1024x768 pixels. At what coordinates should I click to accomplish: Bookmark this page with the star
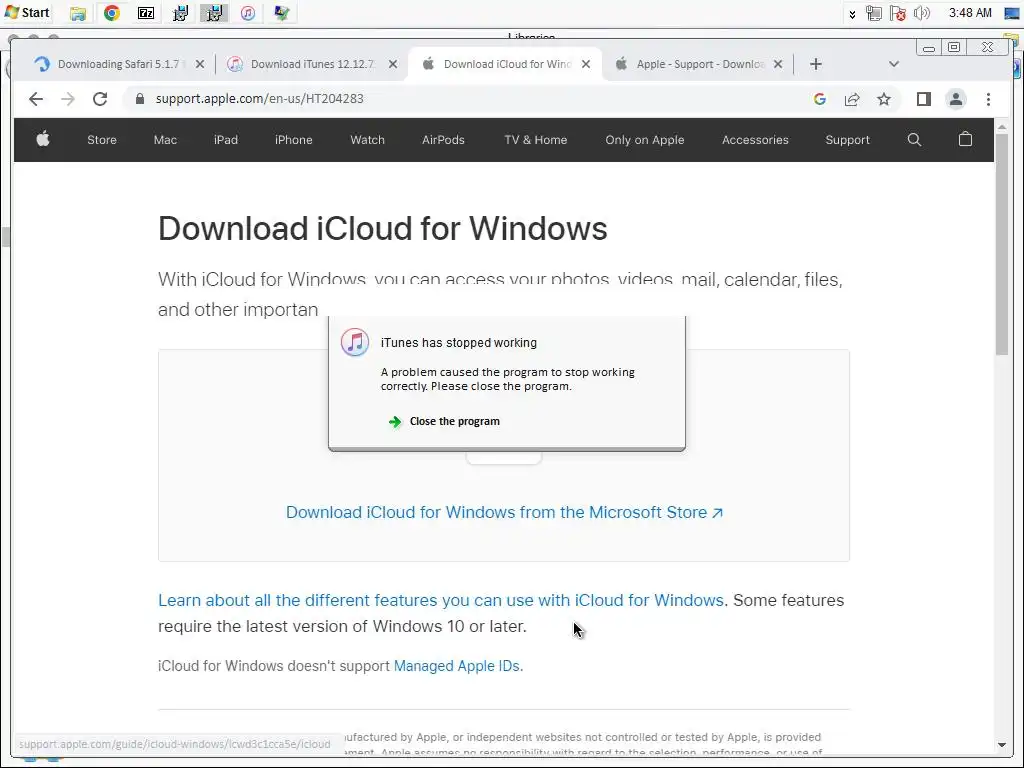click(884, 99)
